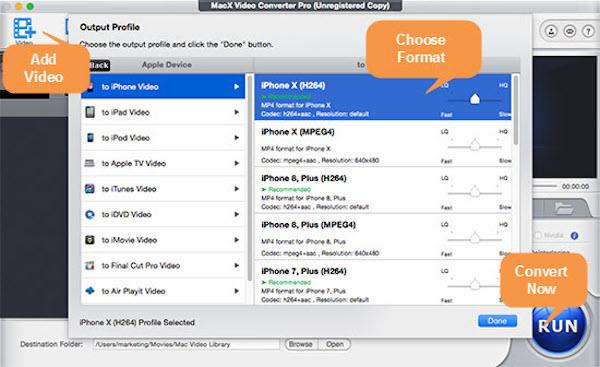Click the category list scrollbar
The height and width of the screenshot is (367, 600).
249,178
